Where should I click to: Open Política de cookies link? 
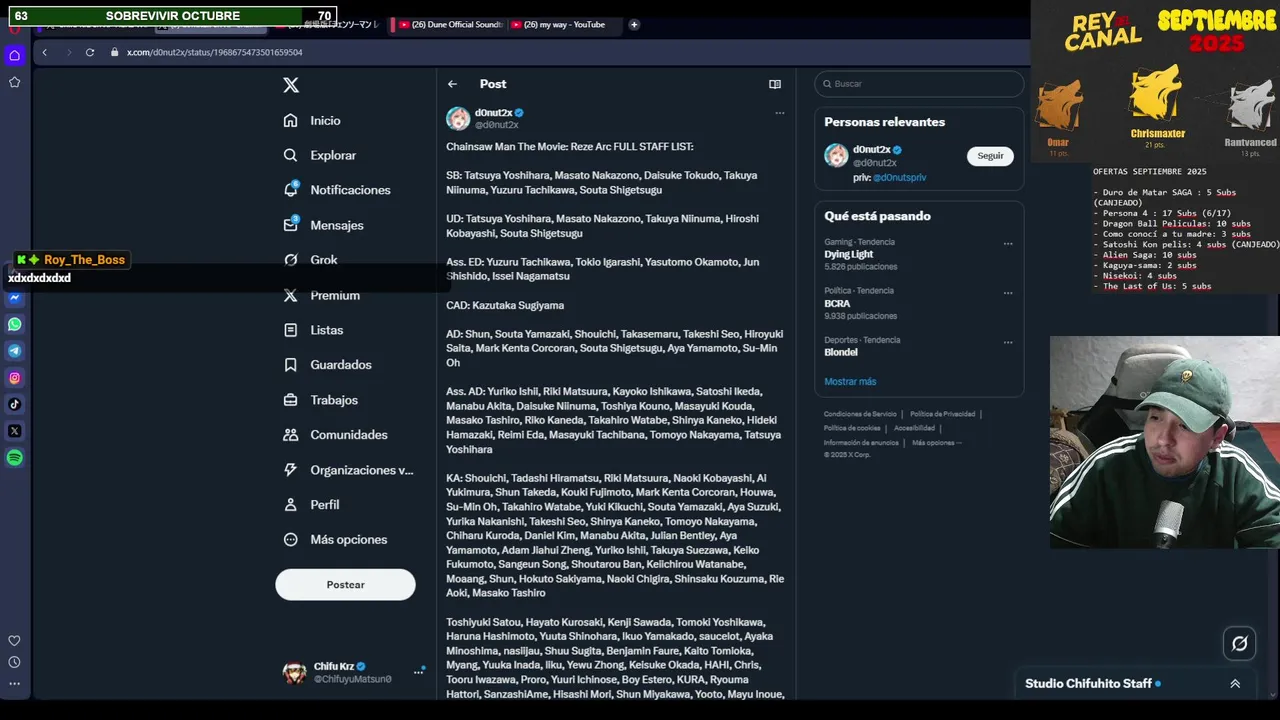click(852, 428)
